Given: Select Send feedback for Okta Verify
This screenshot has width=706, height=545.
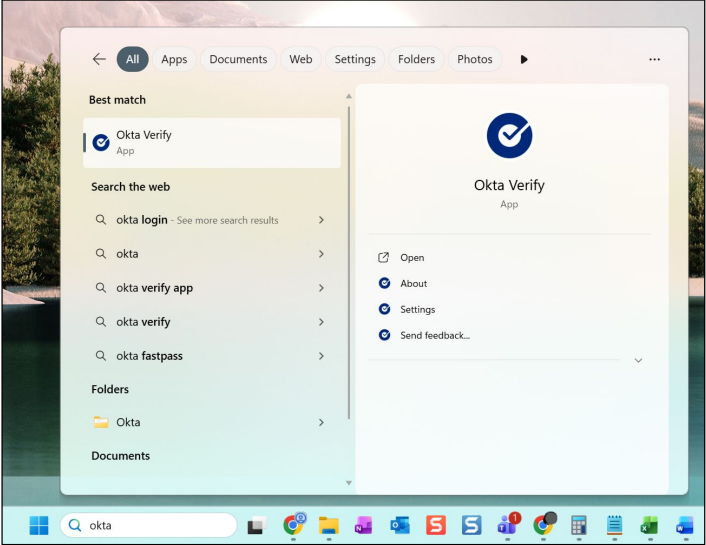Looking at the screenshot, I should click(x=434, y=335).
